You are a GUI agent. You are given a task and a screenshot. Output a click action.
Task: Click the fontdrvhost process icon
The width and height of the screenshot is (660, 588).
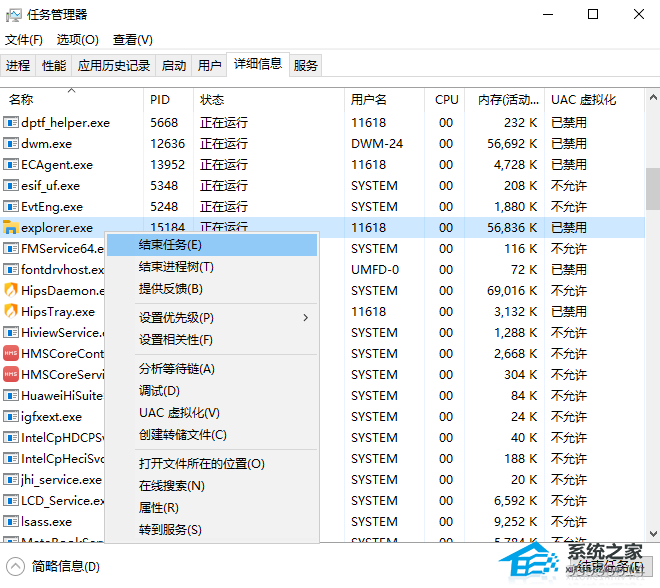[x=11, y=269]
